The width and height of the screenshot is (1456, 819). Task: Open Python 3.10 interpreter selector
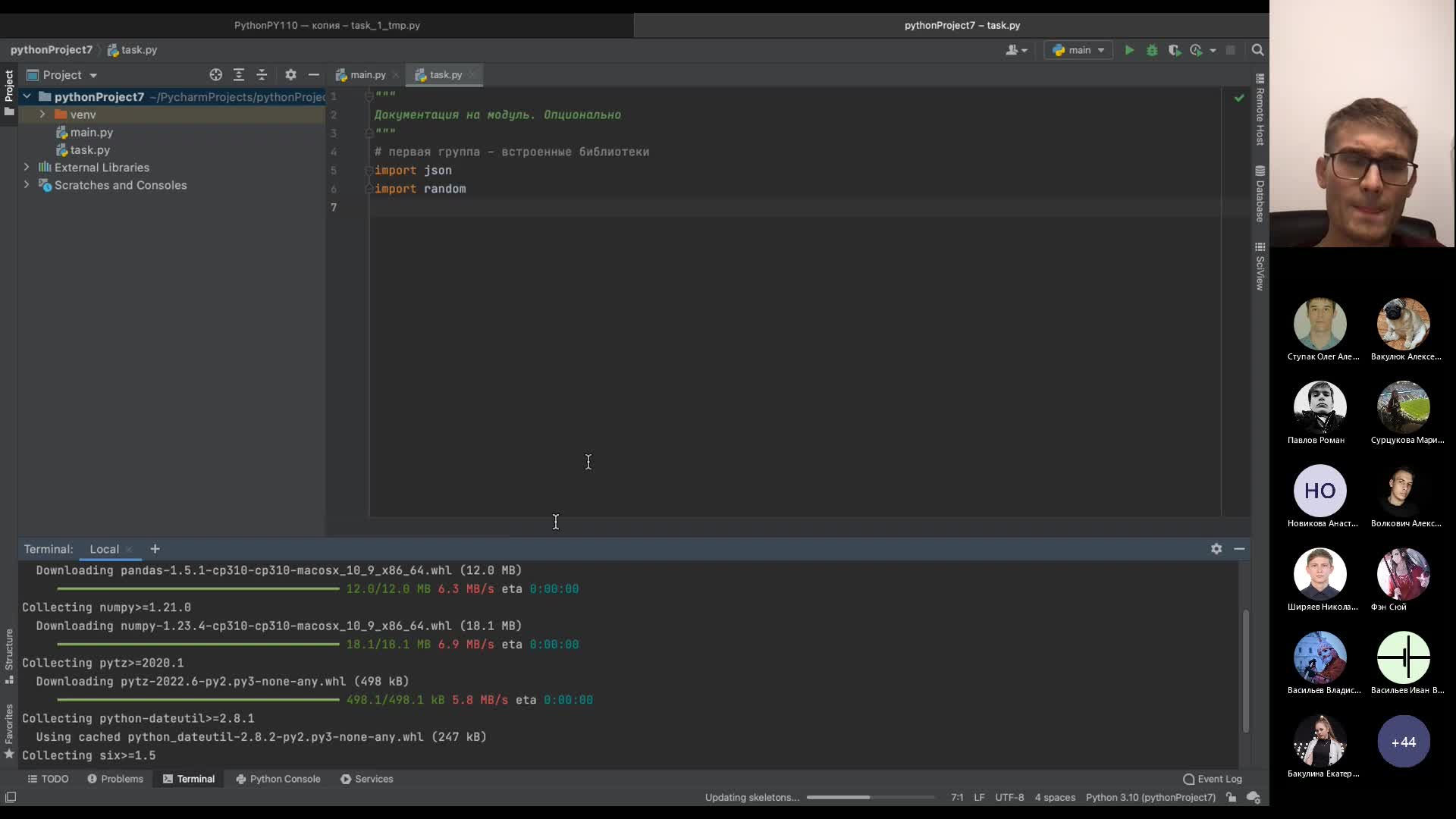[1150, 798]
